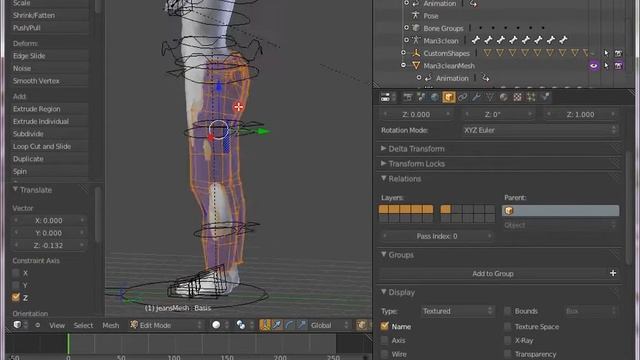
Task: Open the Select menu in 3D header
Action: (83, 325)
